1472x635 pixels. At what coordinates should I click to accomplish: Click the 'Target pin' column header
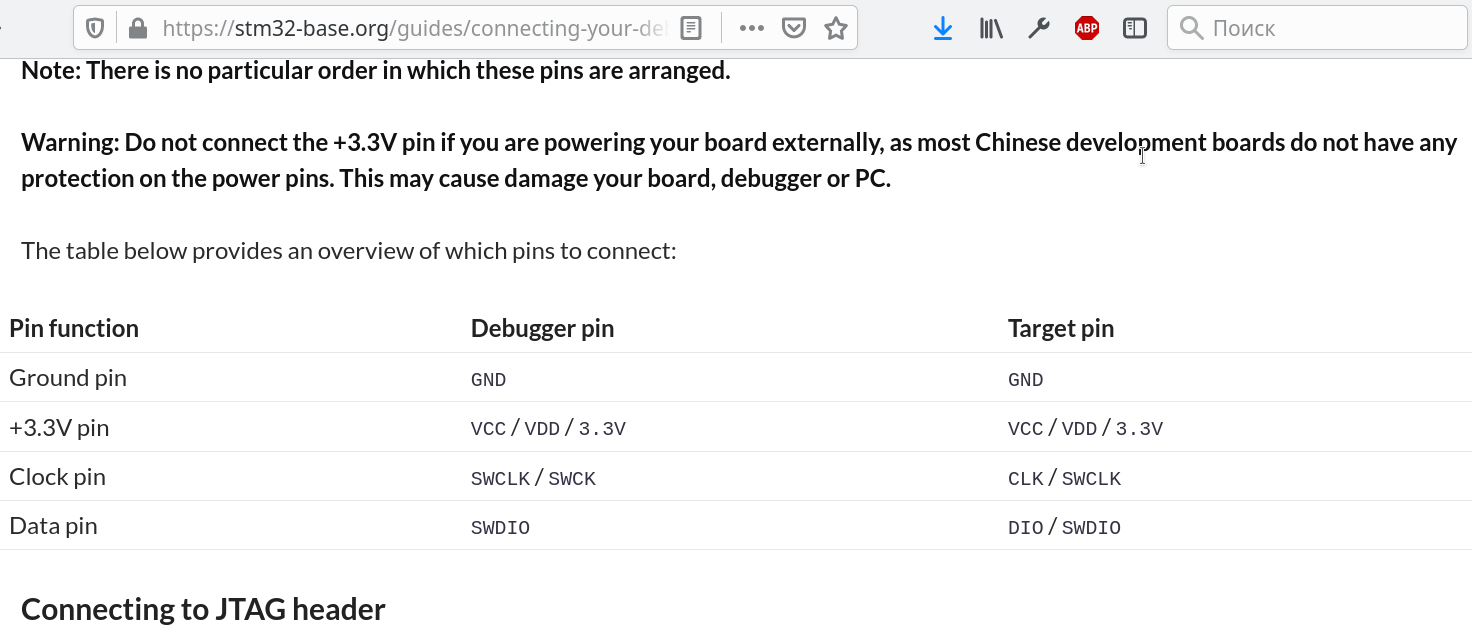[x=1060, y=328]
